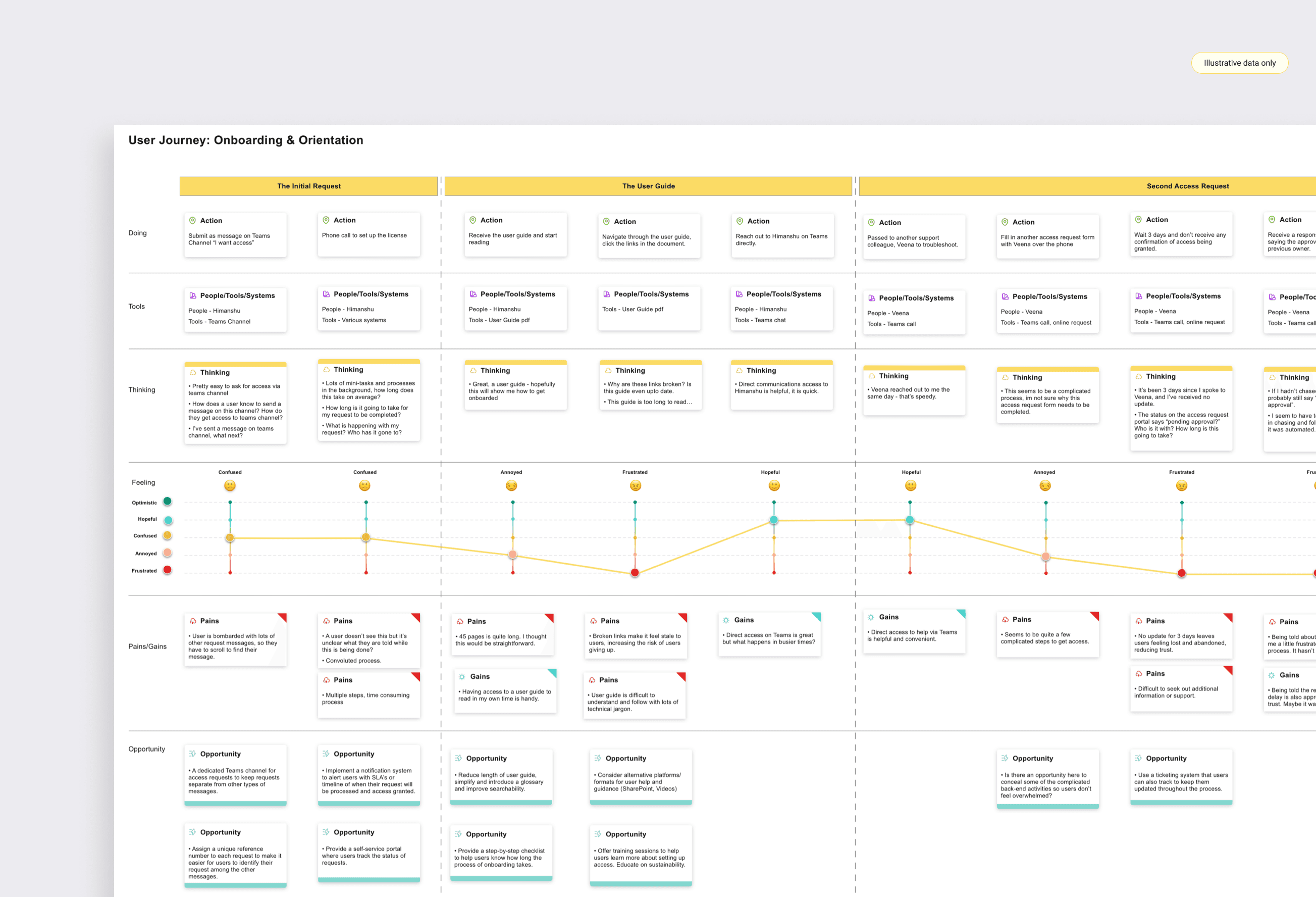Click the People/Tools/Systems icon on the 'Tools - Teams Channel' card
Image resolution: width=1316 pixels, height=897 pixels.
(x=192, y=295)
